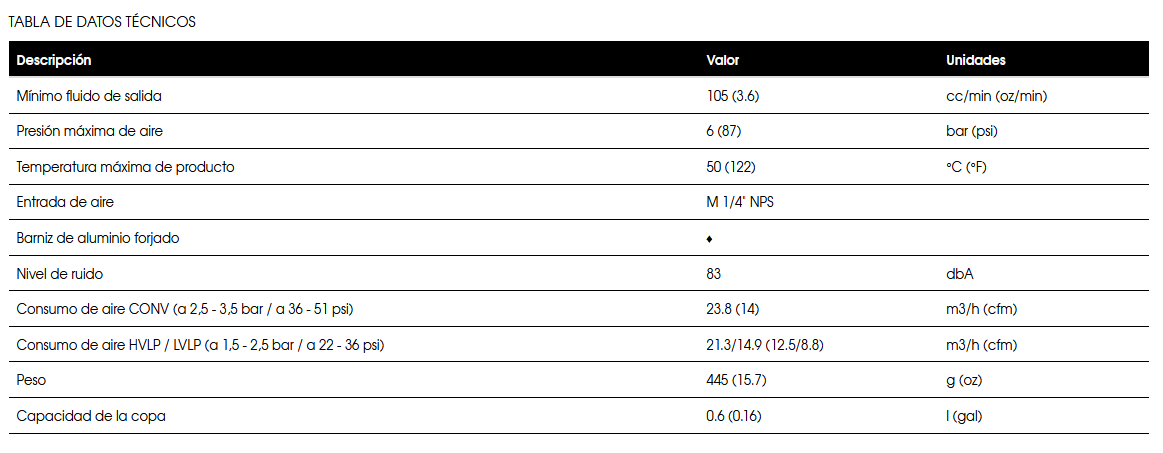
Task: Click the "M 1/4" NPS" value
Action: click(x=740, y=203)
